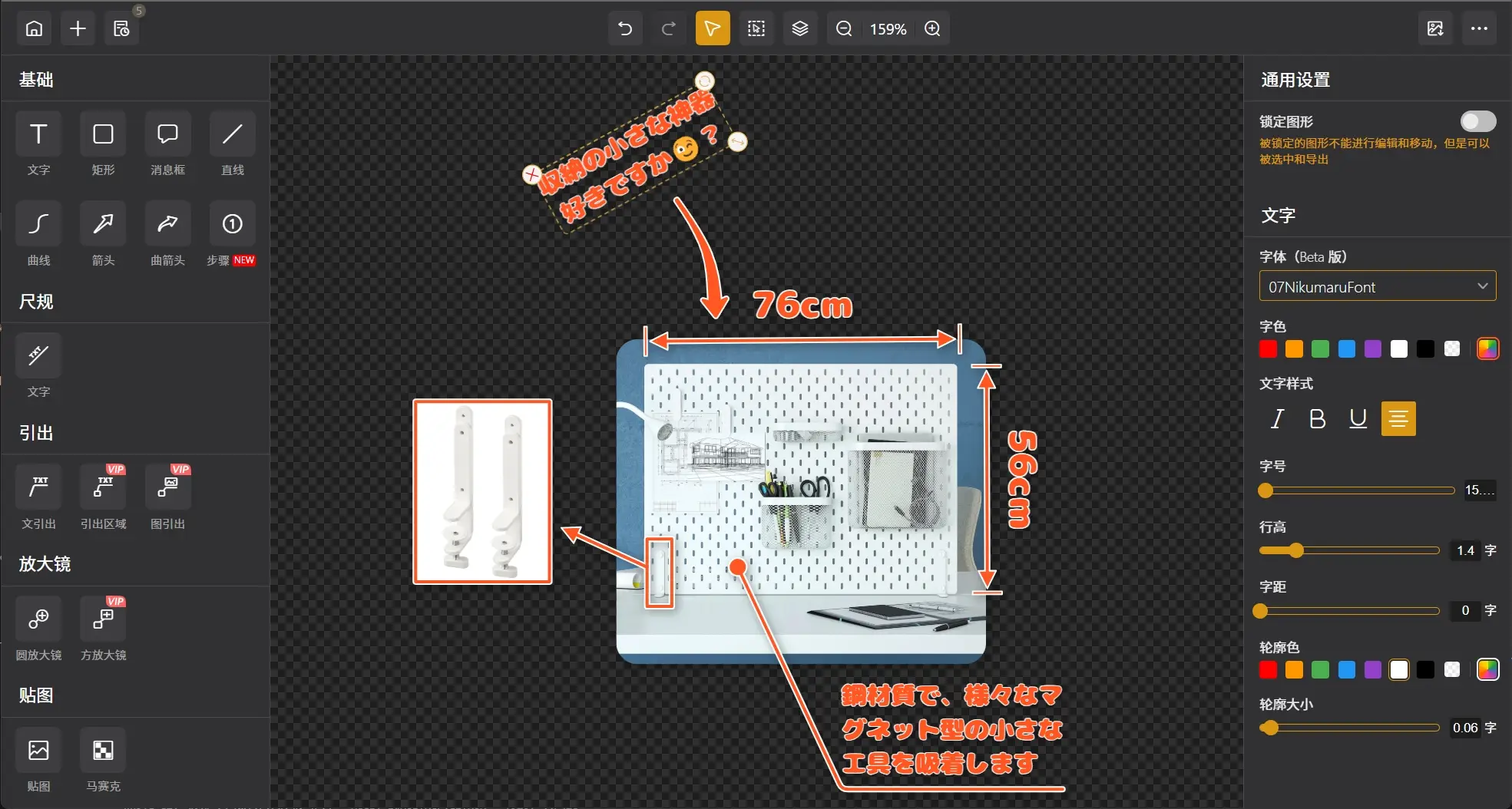Click the 字号 font size slider
Image resolution: width=1512 pixels, height=809 pixels.
1357,490
